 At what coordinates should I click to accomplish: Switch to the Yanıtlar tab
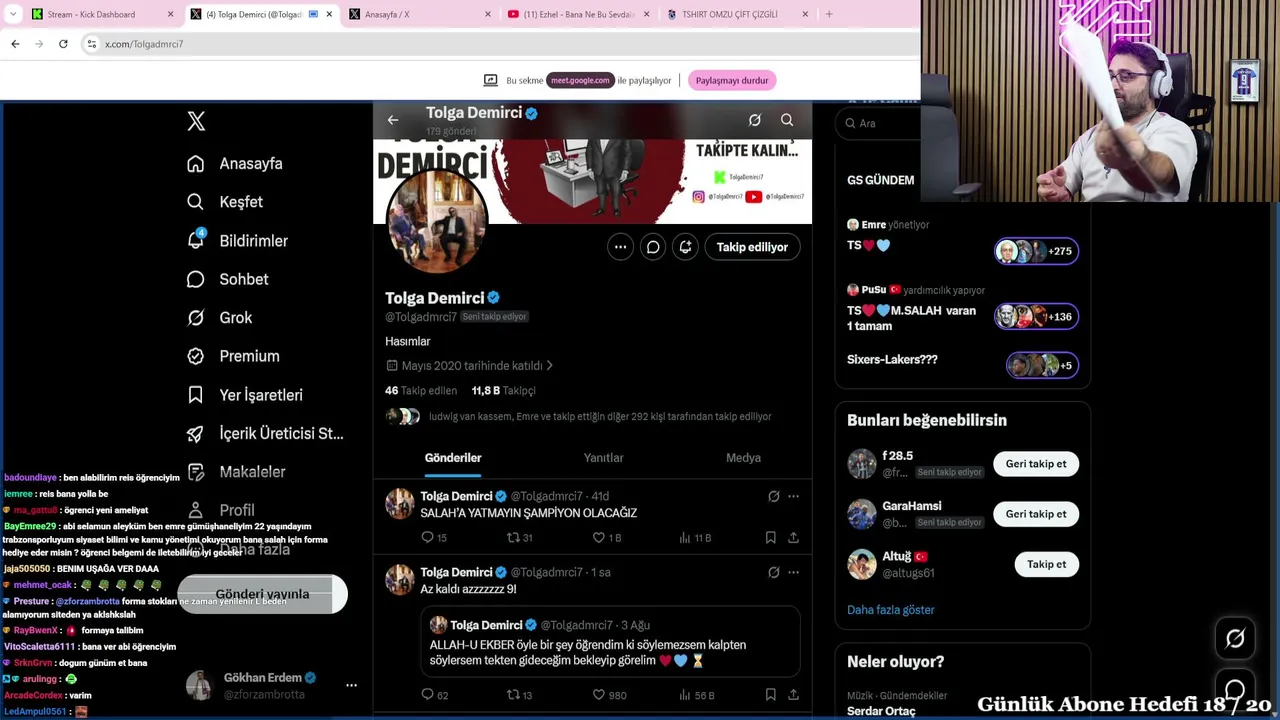[603, 458]
